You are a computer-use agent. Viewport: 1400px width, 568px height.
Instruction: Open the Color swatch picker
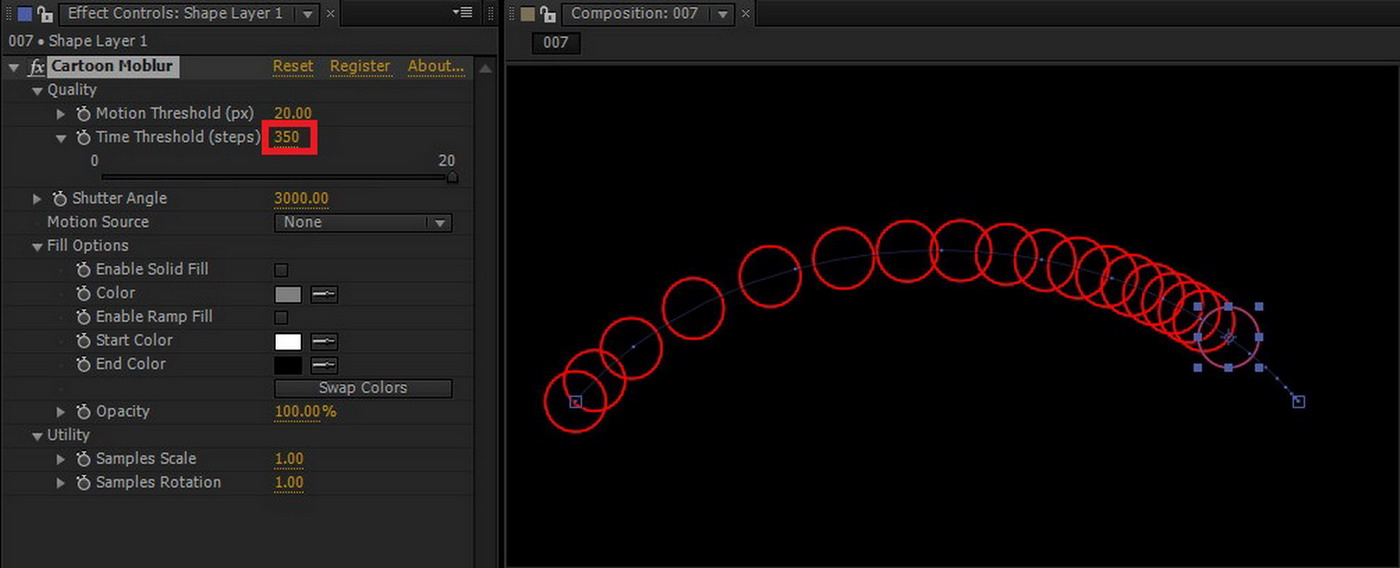coord(288,294)
